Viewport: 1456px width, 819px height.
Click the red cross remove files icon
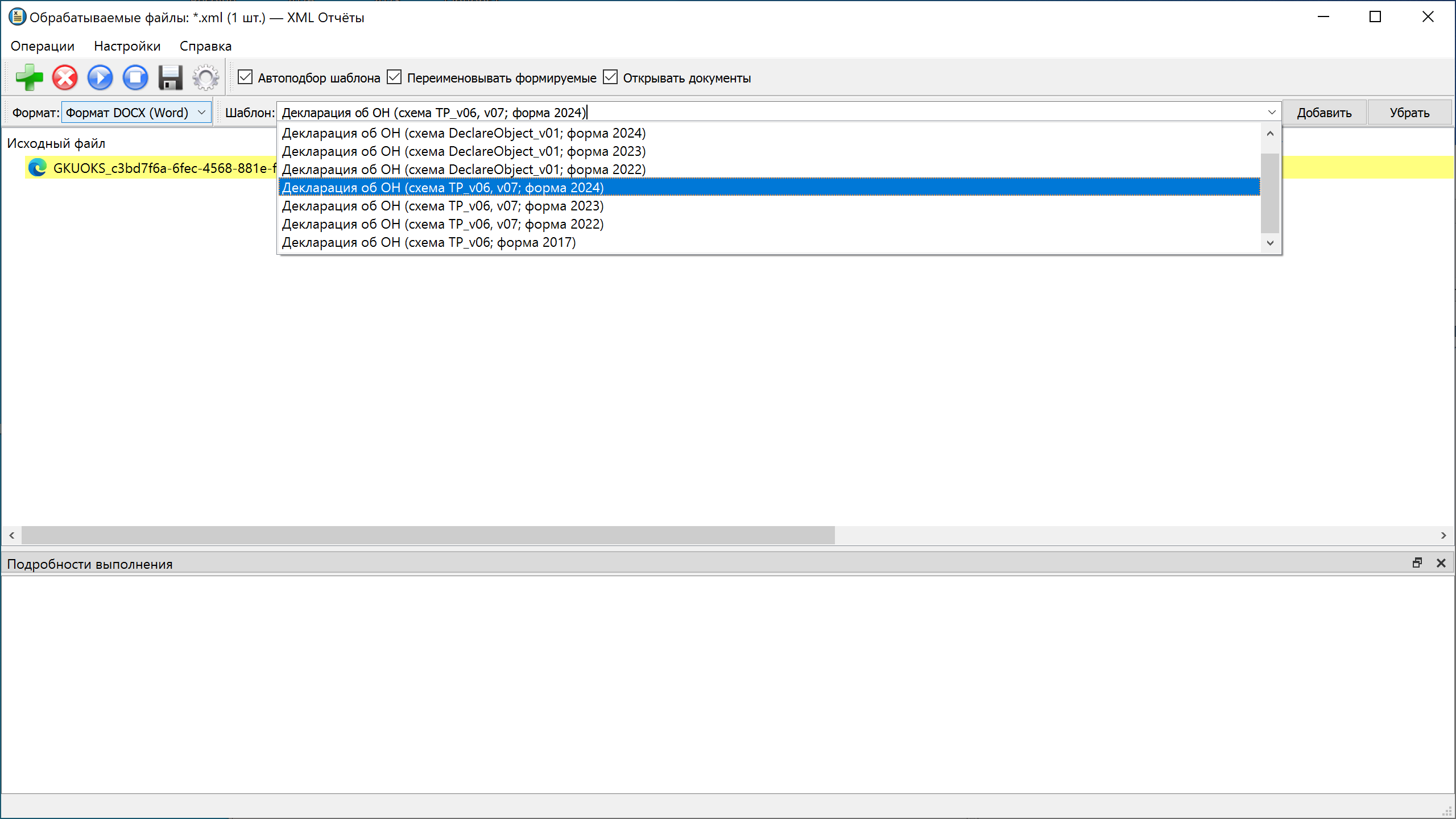[x=65, y=77]
